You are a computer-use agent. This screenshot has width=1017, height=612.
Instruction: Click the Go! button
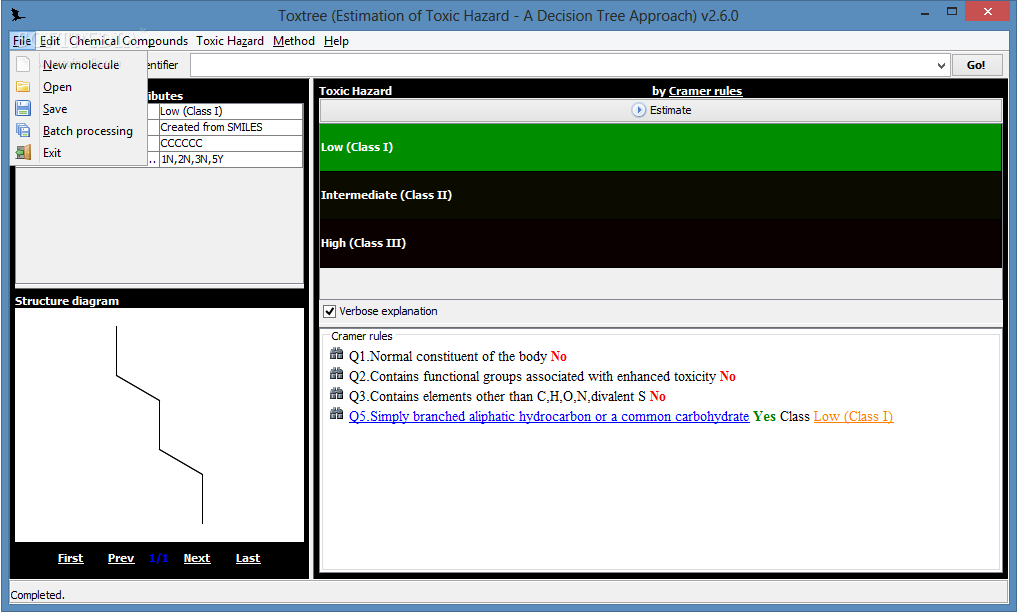976,65
